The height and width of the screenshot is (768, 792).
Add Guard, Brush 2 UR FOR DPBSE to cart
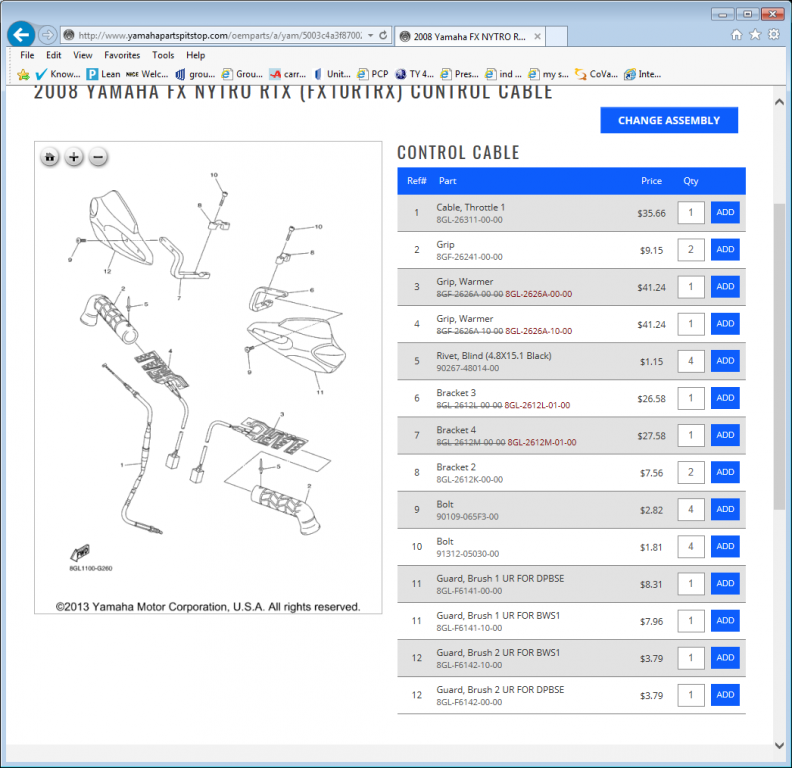click(725, 695)
